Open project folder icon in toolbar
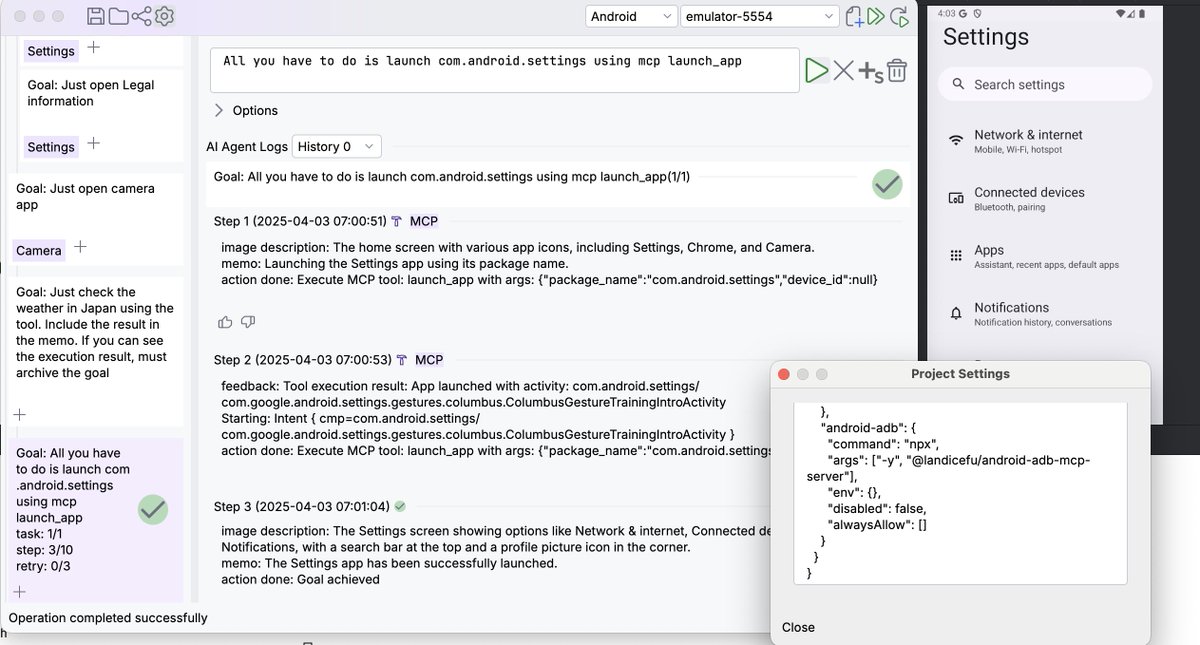 coord(119,16)
